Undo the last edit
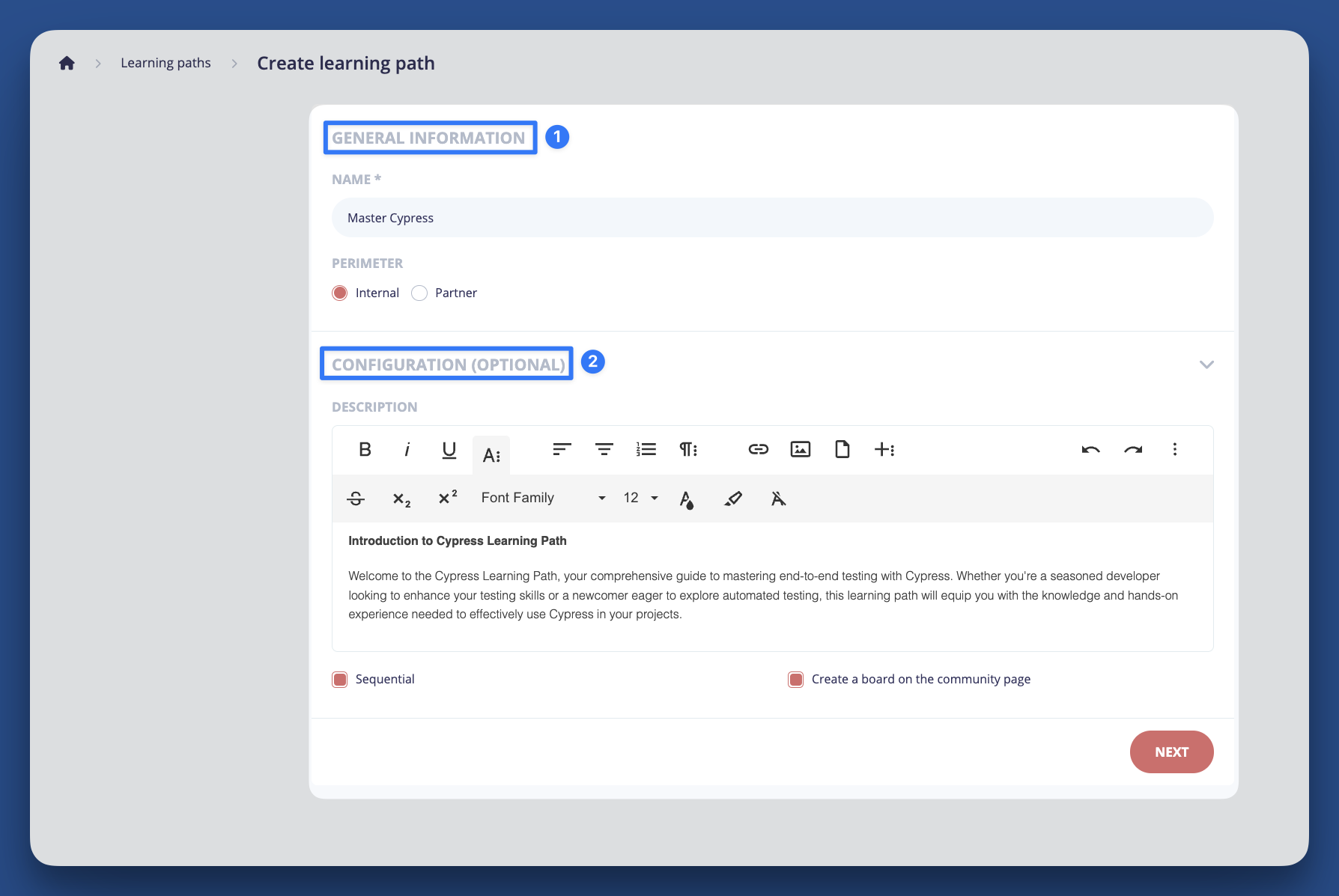This screenshot has height=896, width=1339. [x=1090, y=449]
